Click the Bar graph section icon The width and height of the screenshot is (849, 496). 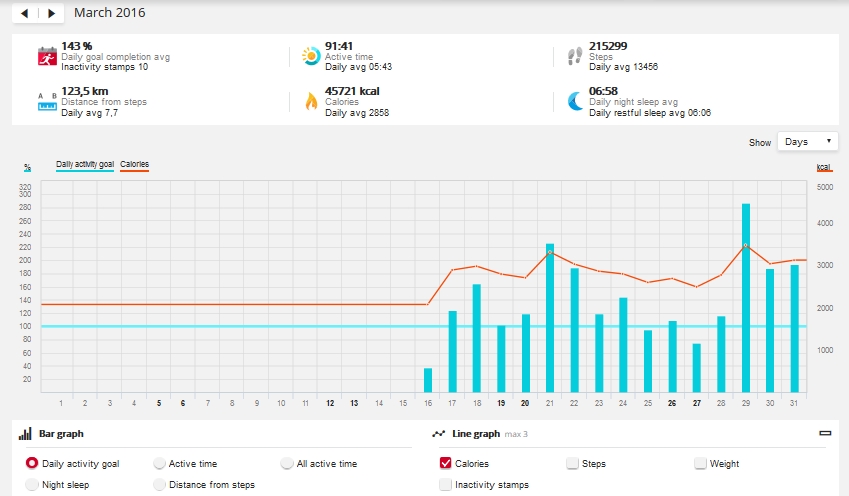tap(25, 435)
